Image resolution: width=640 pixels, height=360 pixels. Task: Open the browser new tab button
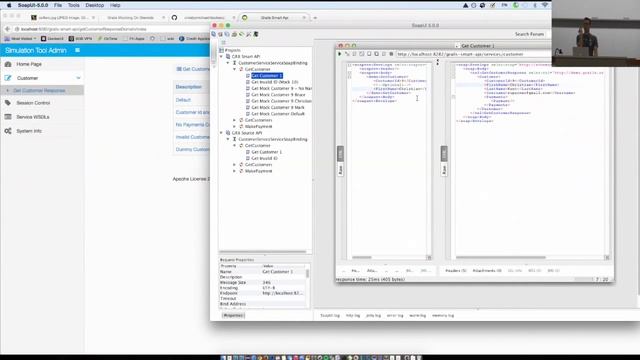(x=315, y=18)
